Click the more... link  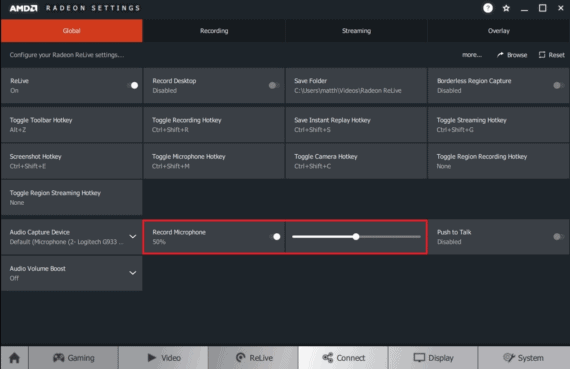tap(472, 55)
